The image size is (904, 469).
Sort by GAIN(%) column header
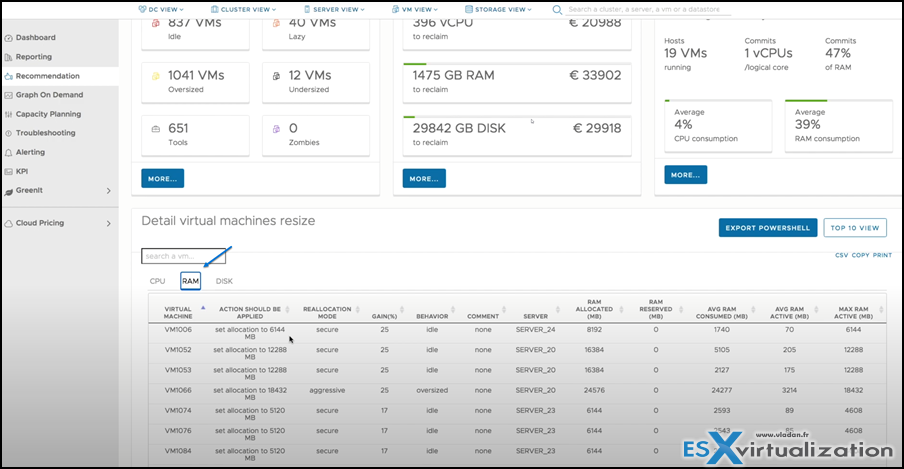click(x=385, y=316)
